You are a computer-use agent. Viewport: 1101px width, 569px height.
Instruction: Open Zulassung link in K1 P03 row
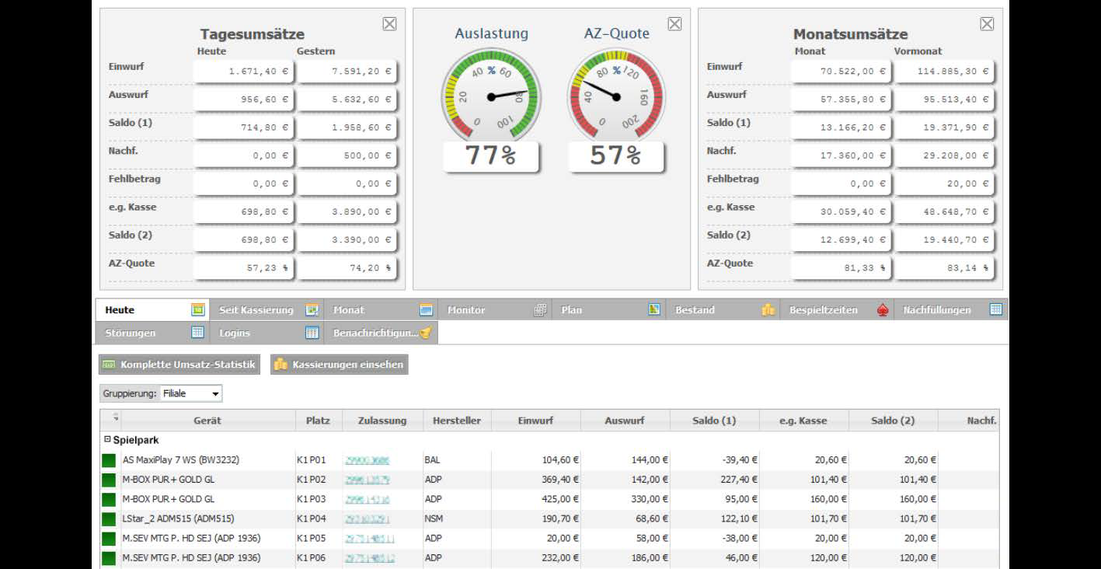click(x=367, y=500)
